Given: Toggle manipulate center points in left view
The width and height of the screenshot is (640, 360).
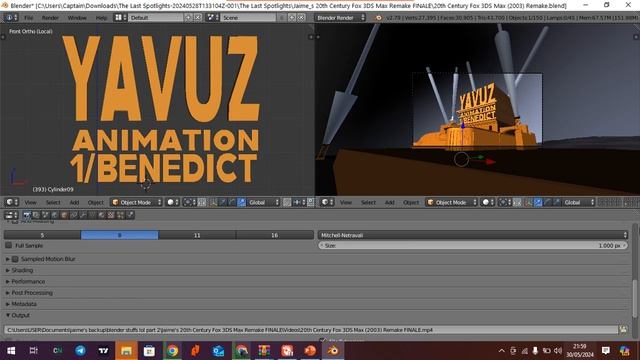Looking at the screenshot, I should click(202, 202).
